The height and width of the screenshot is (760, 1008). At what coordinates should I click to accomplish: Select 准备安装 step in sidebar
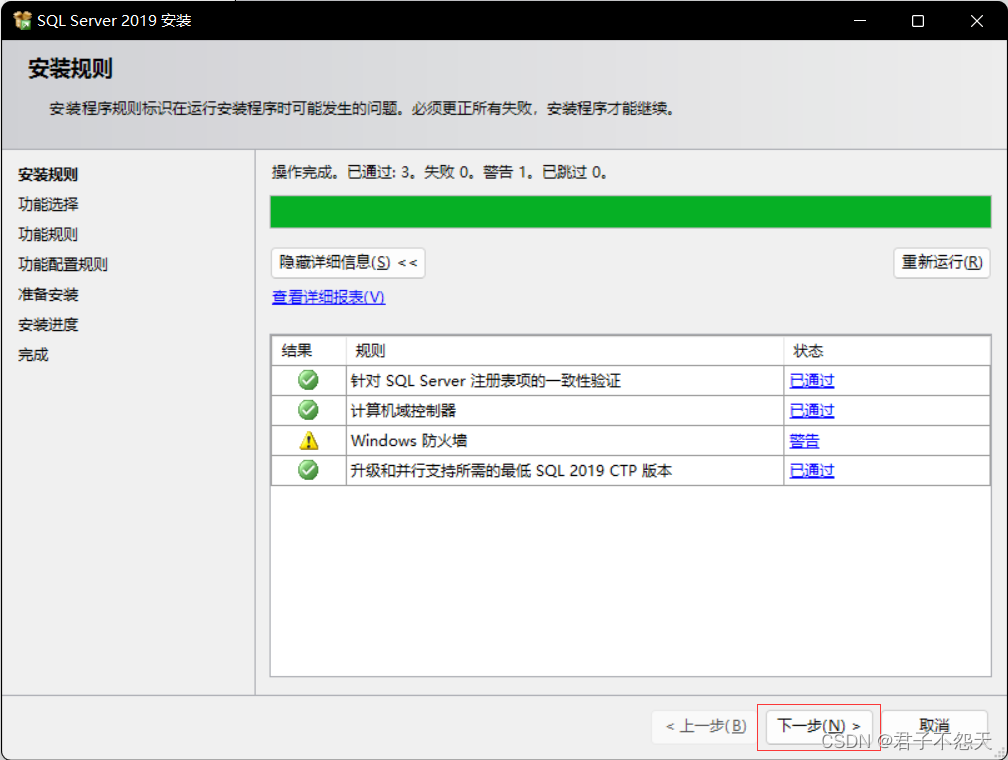tap(48, 294)
